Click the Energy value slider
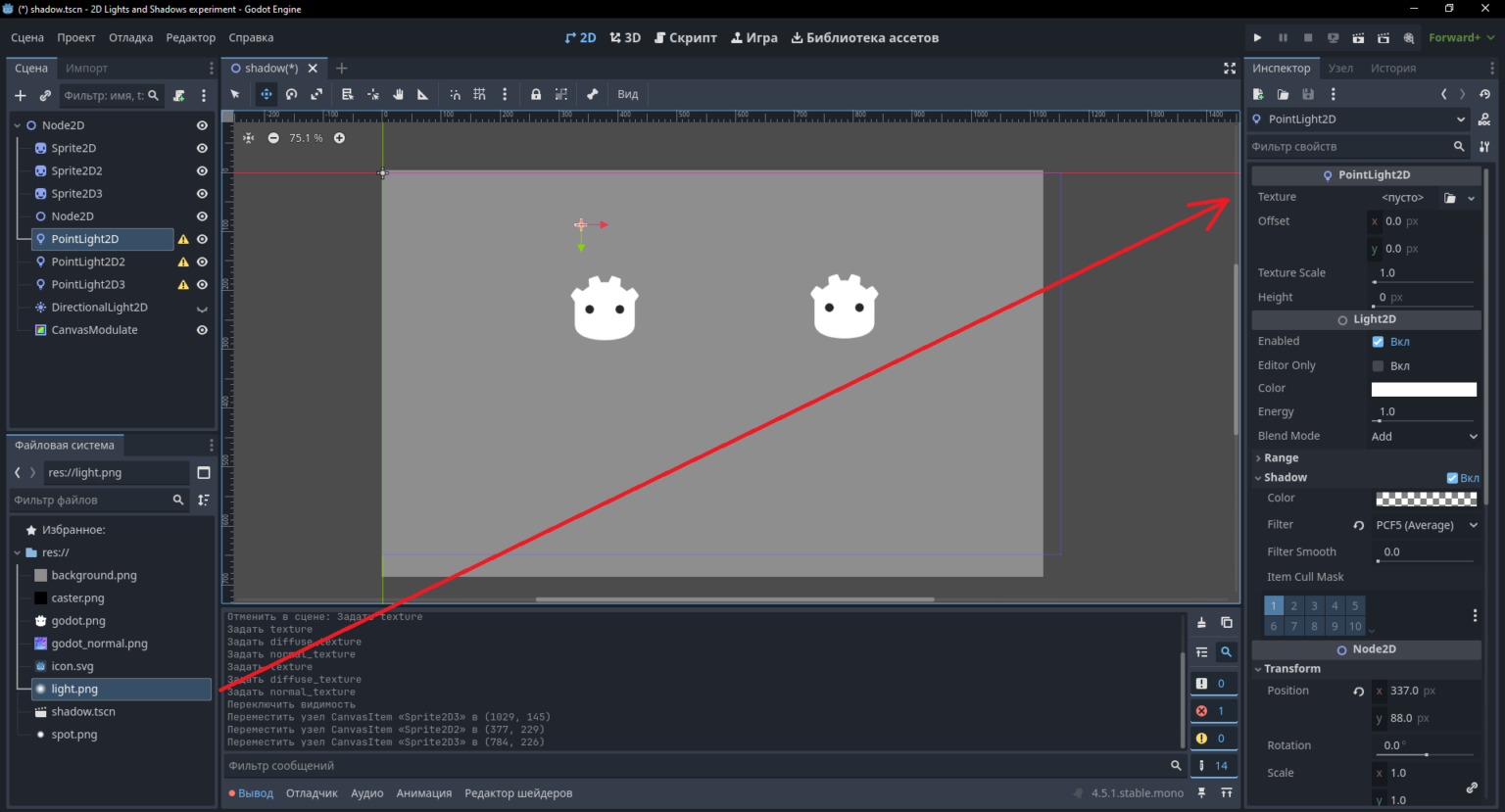Image resolution: width=1505 pixels, height=812 pixels. tap(1424, 421)
